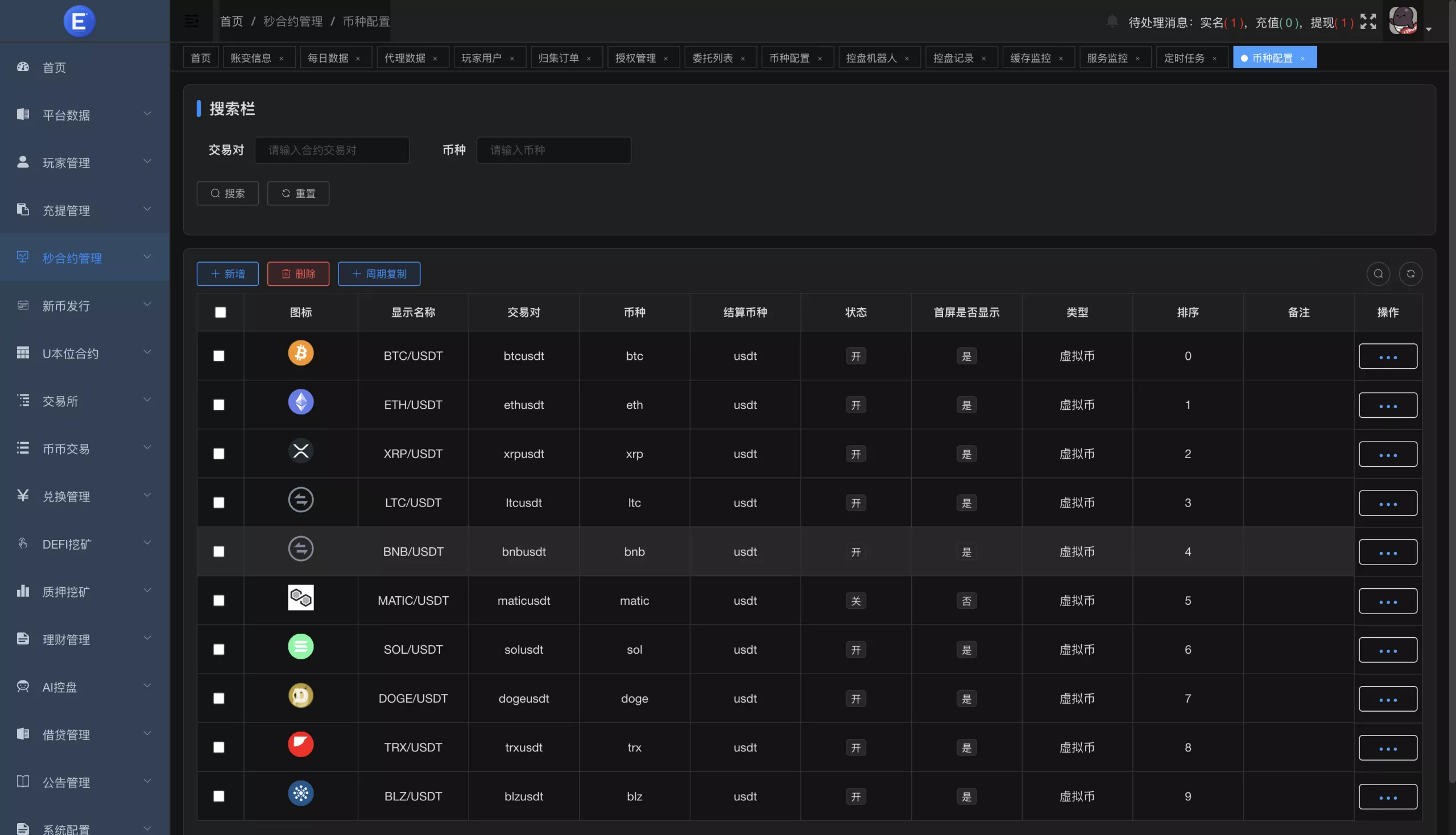The image size is (1456, 835).
Task: Select the BTC coin icon in the table
Action: coord(301,352)
